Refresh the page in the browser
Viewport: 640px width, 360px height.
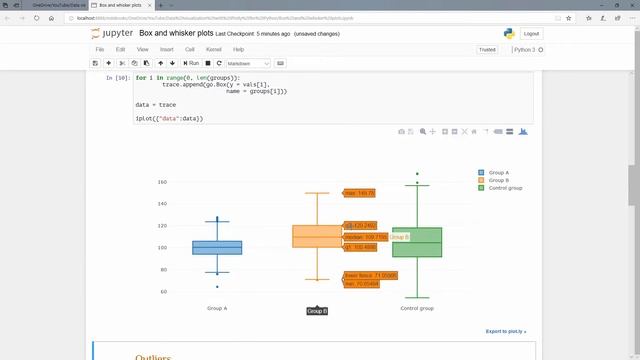pyautogui.click(x=37, y=18)
